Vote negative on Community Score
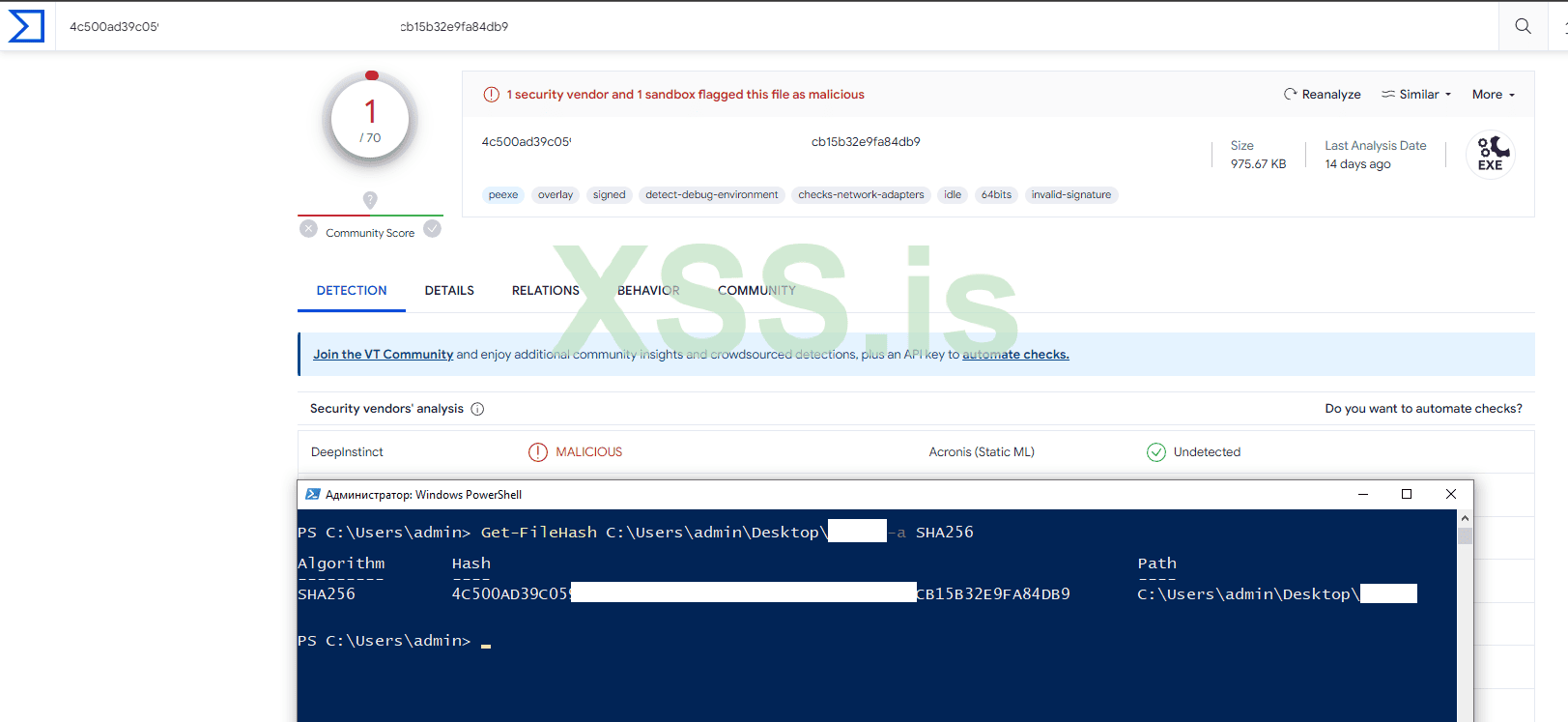1568x722 pixels. click(308, 229)
